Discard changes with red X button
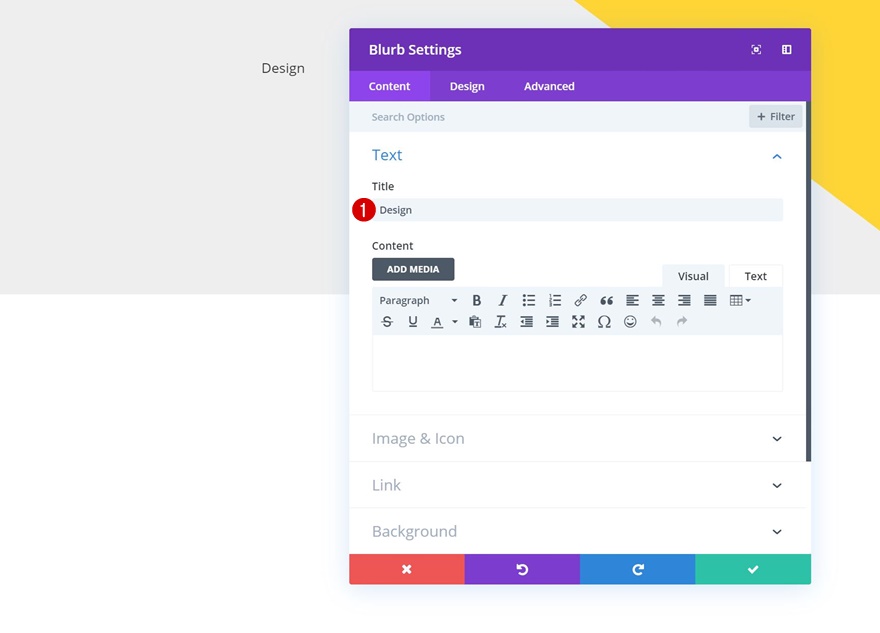 [x=407, y=570]
